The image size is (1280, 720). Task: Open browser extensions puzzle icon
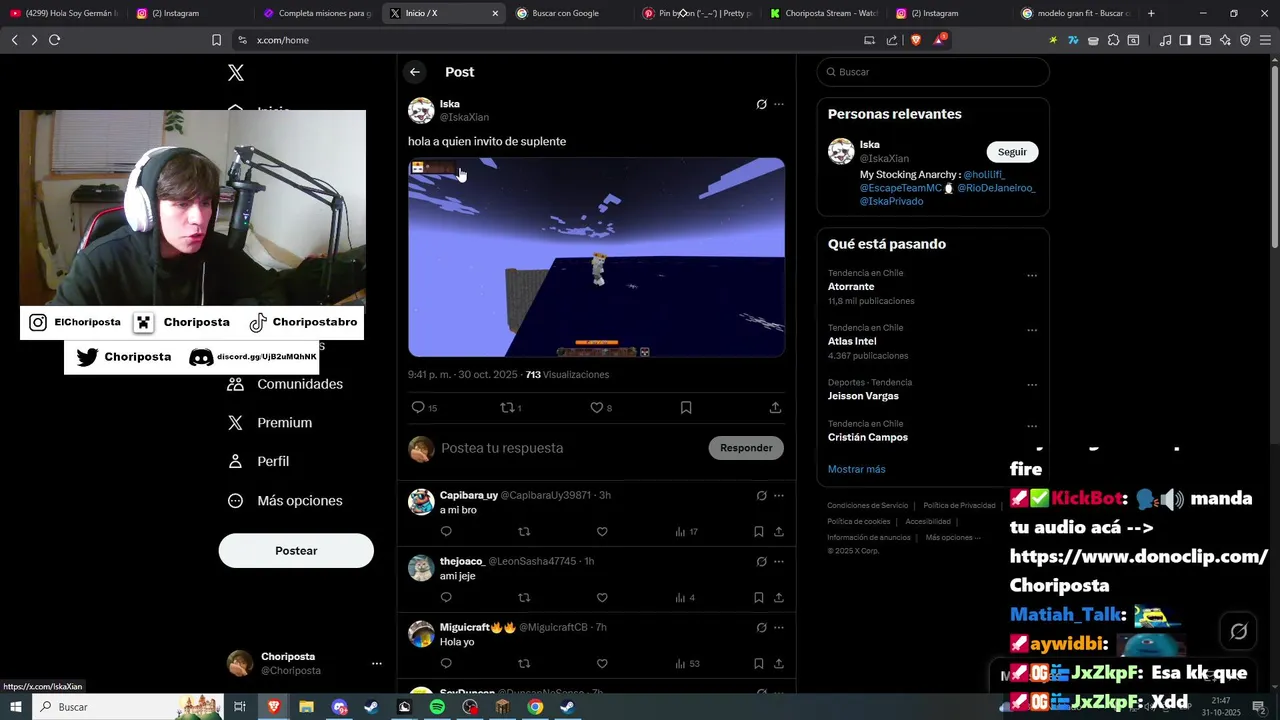(x=1113, y=40)
